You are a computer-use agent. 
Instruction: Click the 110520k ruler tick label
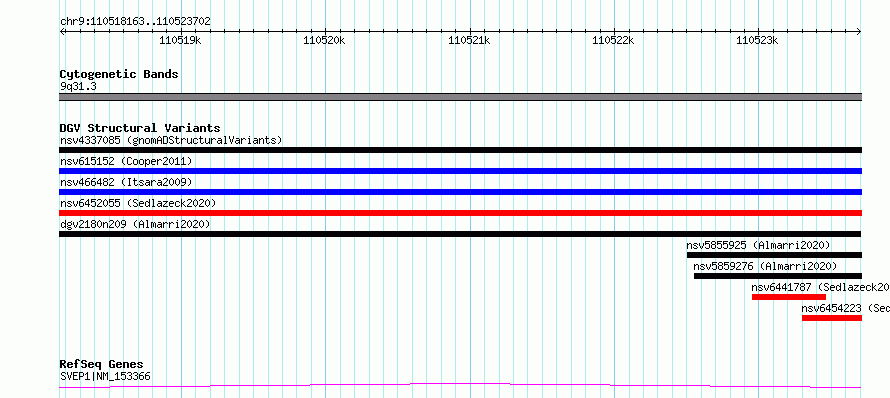tap(324, 40)
